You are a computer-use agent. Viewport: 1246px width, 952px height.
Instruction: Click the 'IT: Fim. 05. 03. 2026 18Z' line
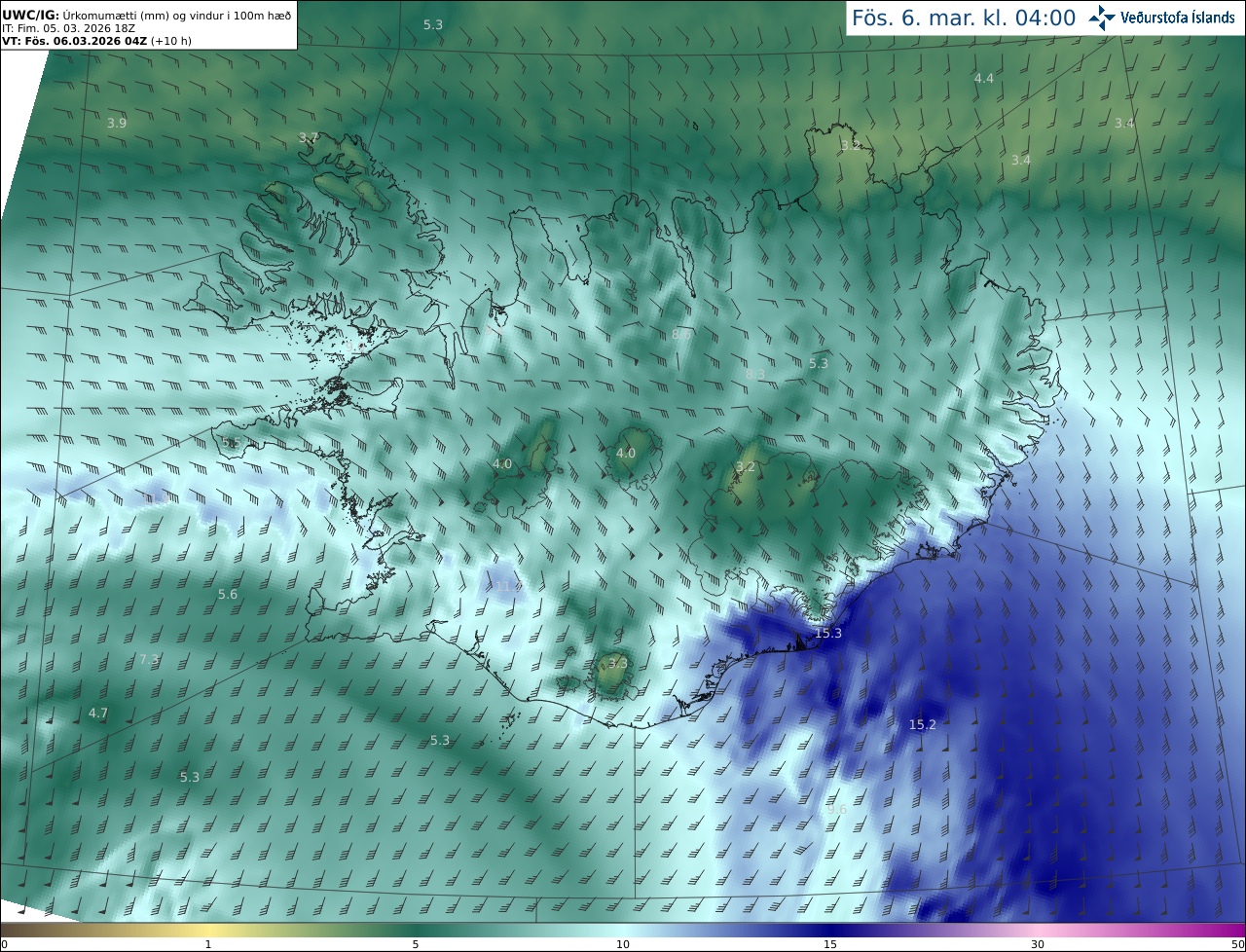click(68, 28)
